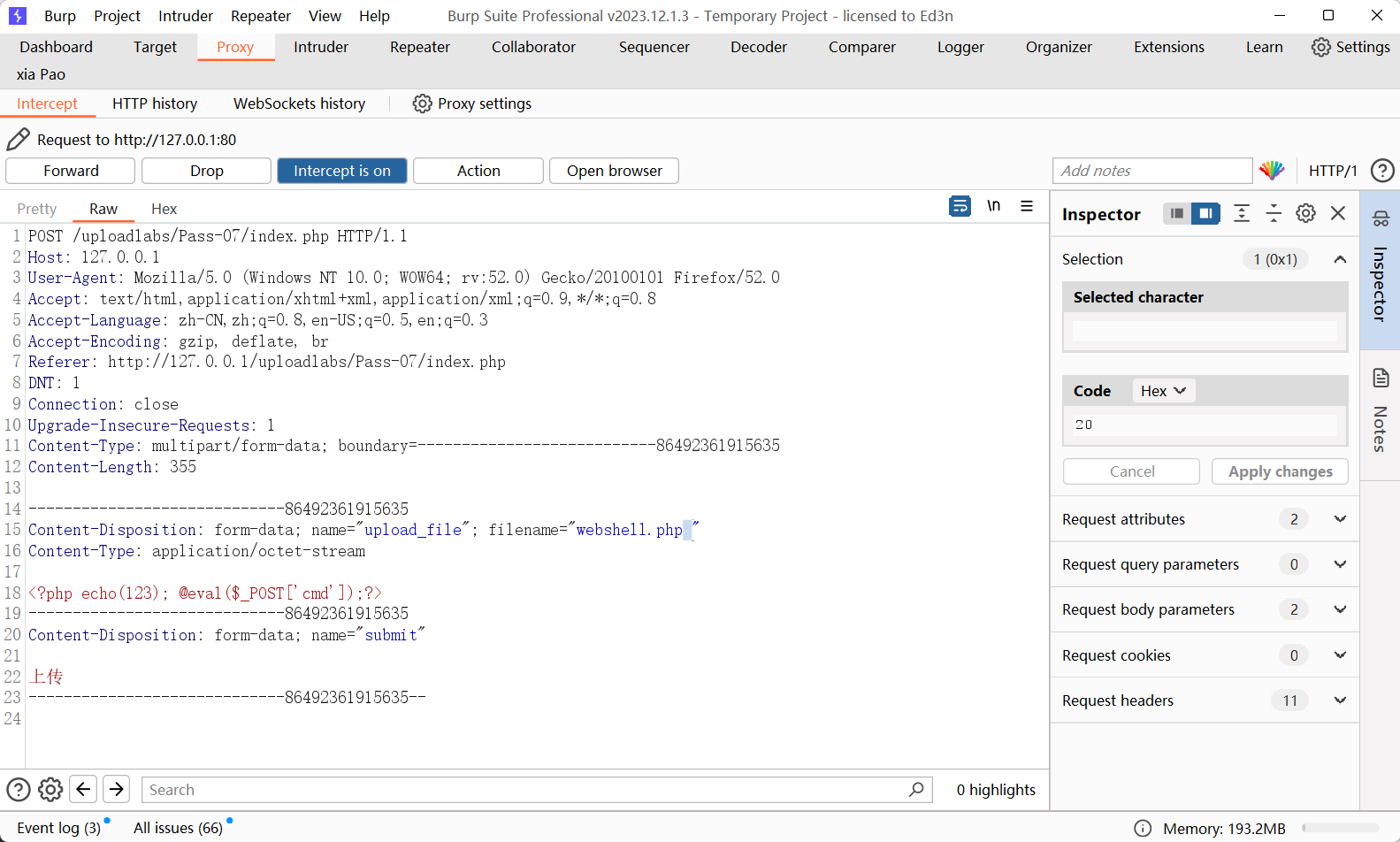The height and width of the screenshot is (842, 1400).
Task: Click search help icon at bottom left
Action: click(19, 789)
